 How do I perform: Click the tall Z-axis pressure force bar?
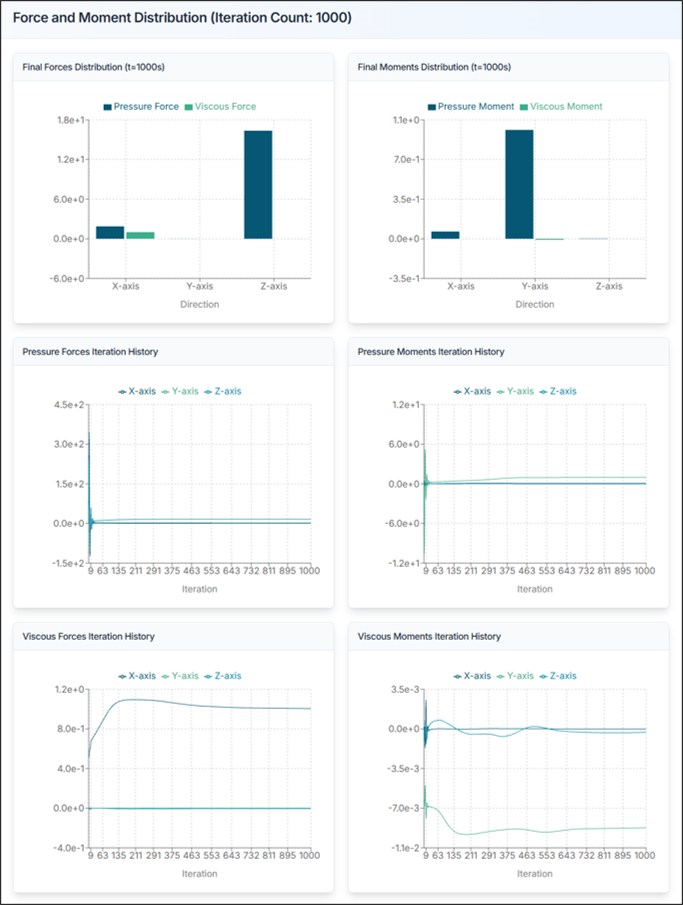[258, 185]
